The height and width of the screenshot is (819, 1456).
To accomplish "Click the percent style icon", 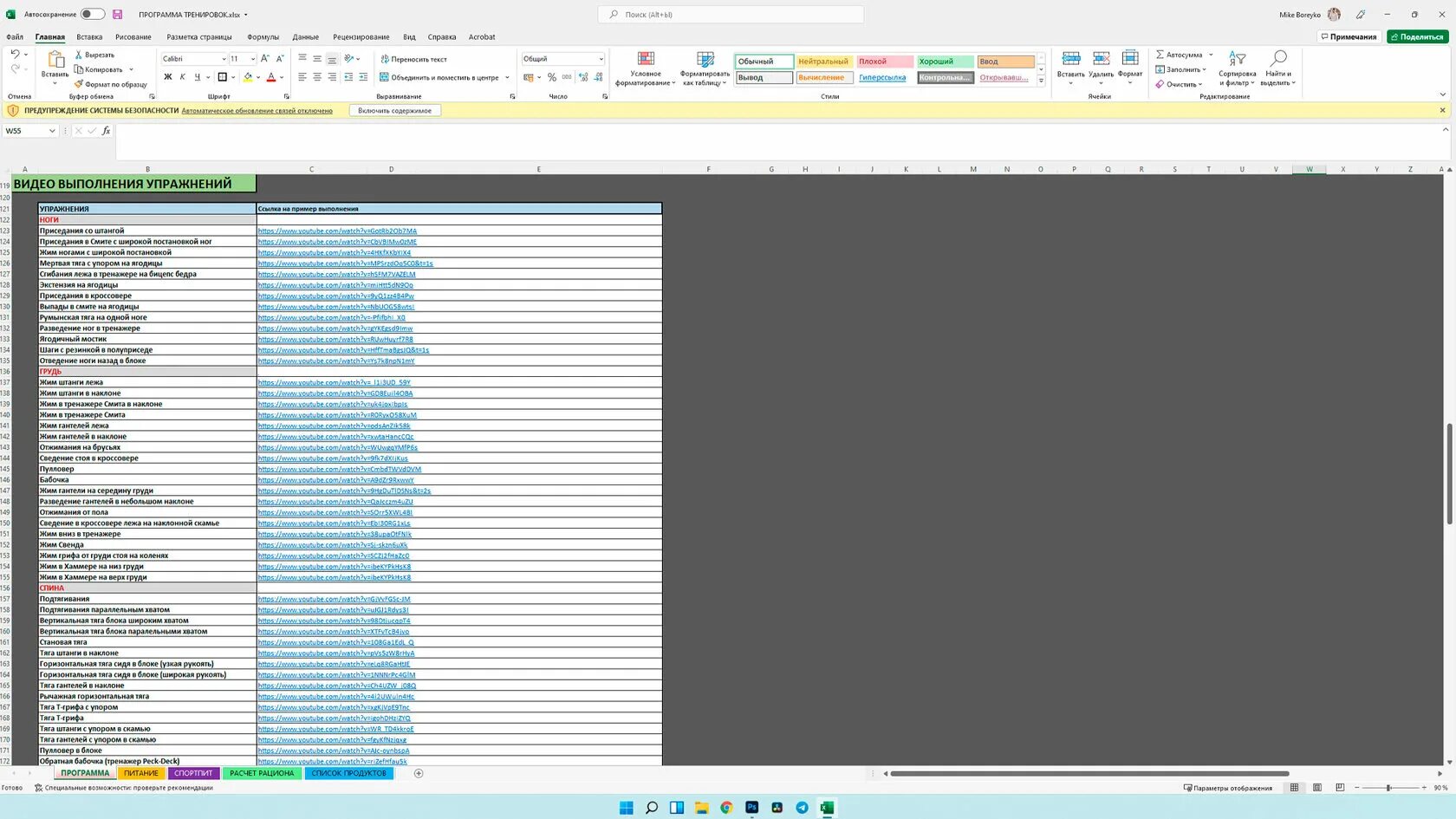I will pos(552,77).
